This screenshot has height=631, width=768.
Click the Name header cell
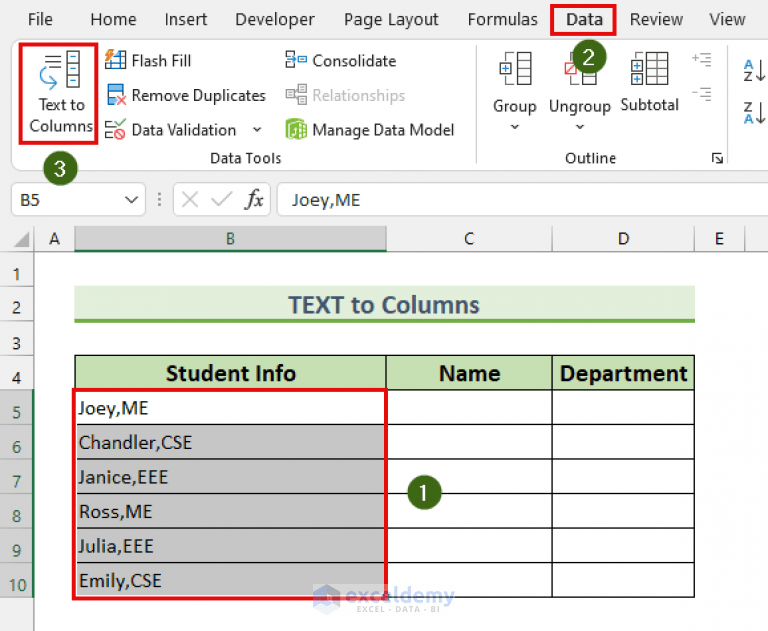point(469,373)
